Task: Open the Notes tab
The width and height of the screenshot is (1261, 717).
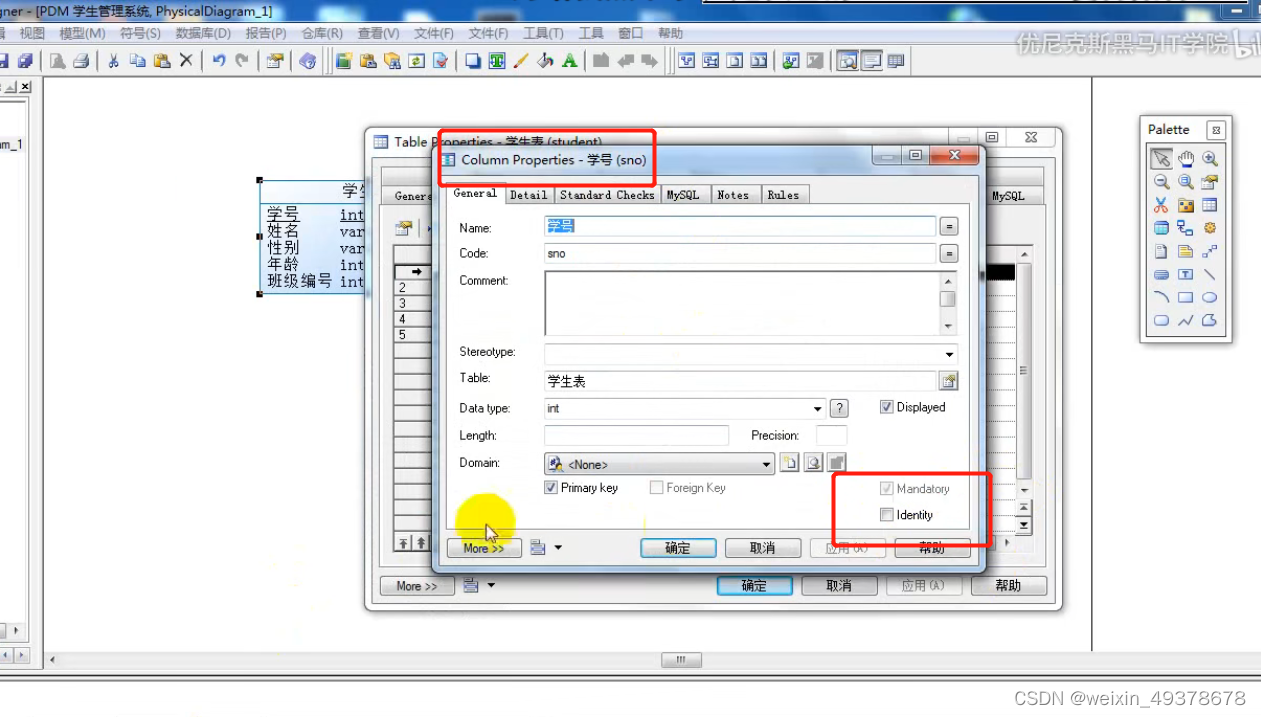Action: (733, 195)
